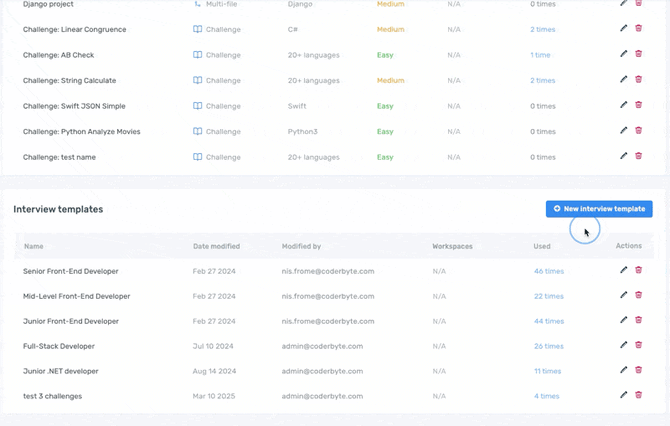670x426 pixels.
Task: Open 1 time usage of AB Check
Action: pos(540,55)
